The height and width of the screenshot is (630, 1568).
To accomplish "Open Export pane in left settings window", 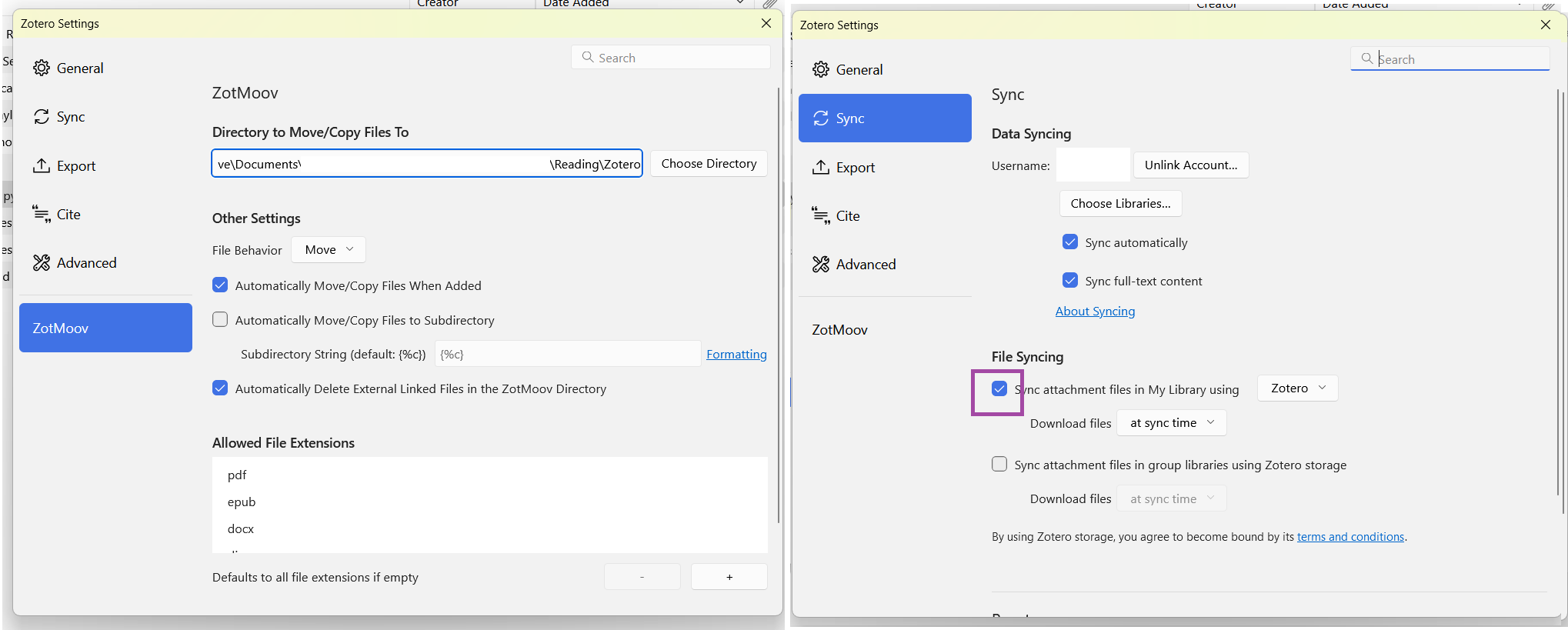I will (105, 166).
